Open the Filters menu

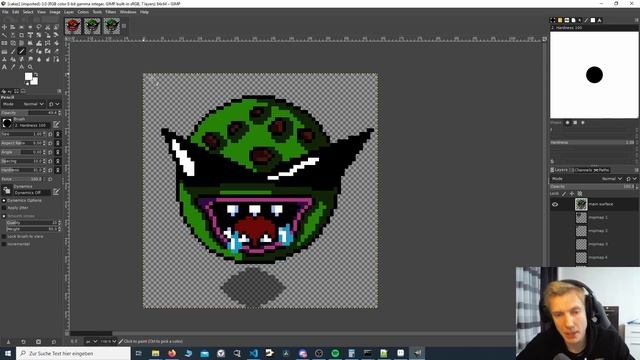(111, 12)
